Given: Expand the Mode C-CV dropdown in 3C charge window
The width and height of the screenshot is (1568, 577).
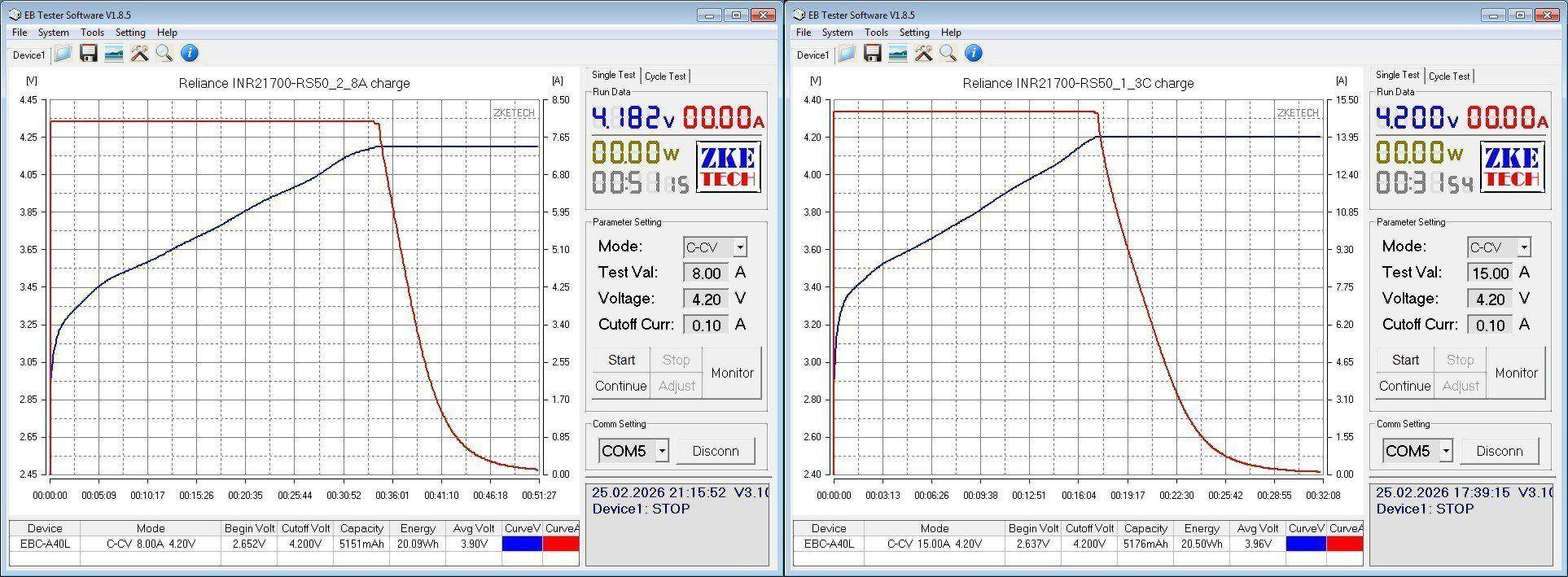Looking at the screenshot, I should [1523, 247].
